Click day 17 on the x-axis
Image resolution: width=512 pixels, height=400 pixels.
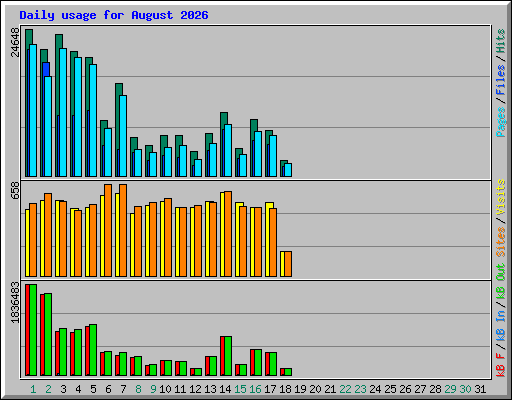point(270,389)
